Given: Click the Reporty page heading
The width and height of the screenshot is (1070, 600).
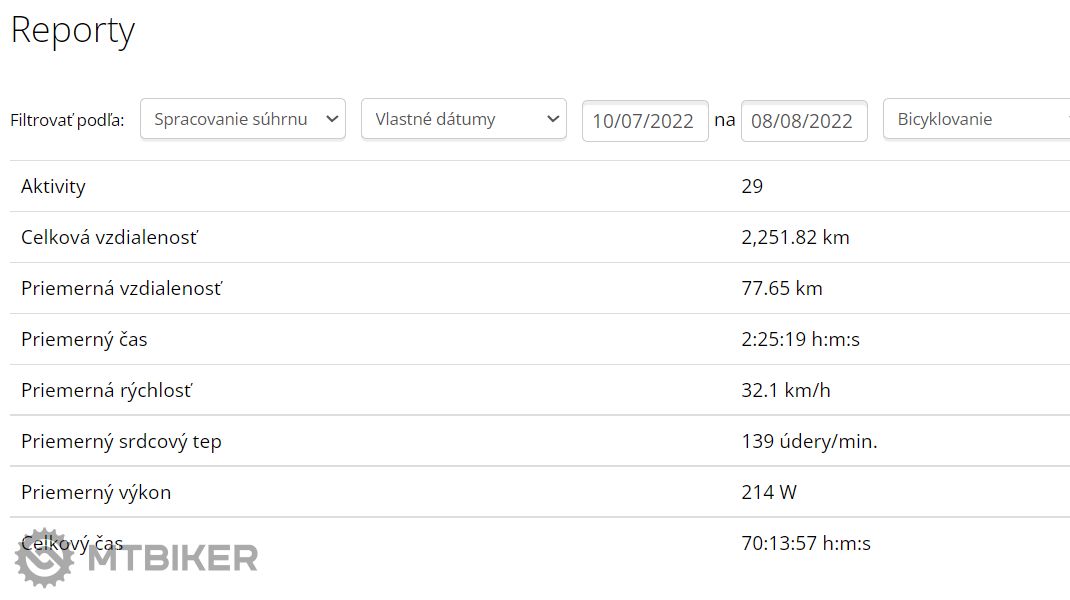Looking at the screenshot, I should (72, 30).
